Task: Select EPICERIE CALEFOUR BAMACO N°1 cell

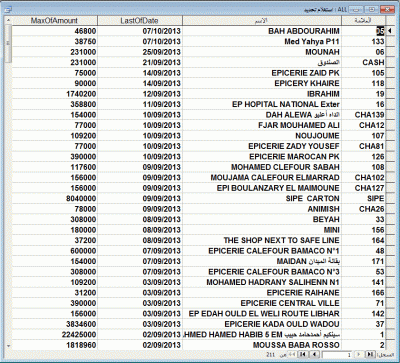Action: (262, 251)
